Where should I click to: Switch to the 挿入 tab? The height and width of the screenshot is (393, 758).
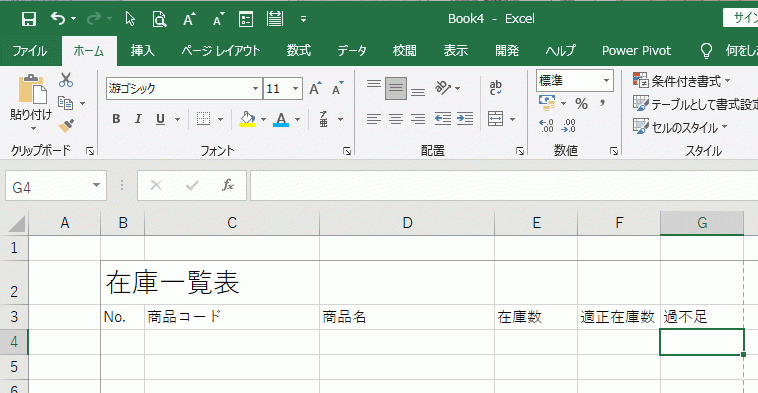[143, 51]
